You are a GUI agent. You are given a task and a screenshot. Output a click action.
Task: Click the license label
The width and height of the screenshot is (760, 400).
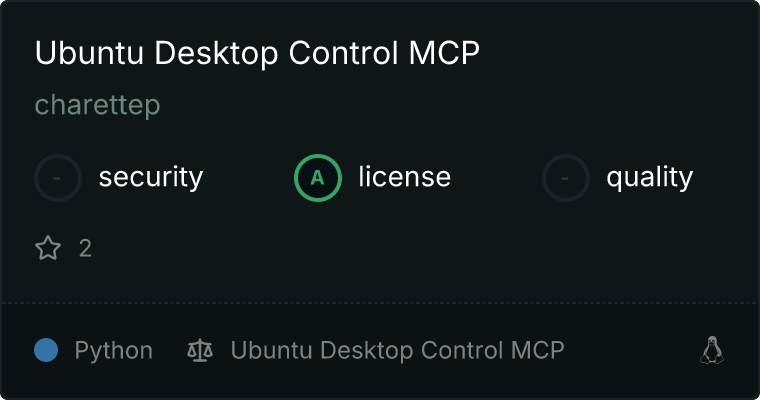tap(404, 176)
